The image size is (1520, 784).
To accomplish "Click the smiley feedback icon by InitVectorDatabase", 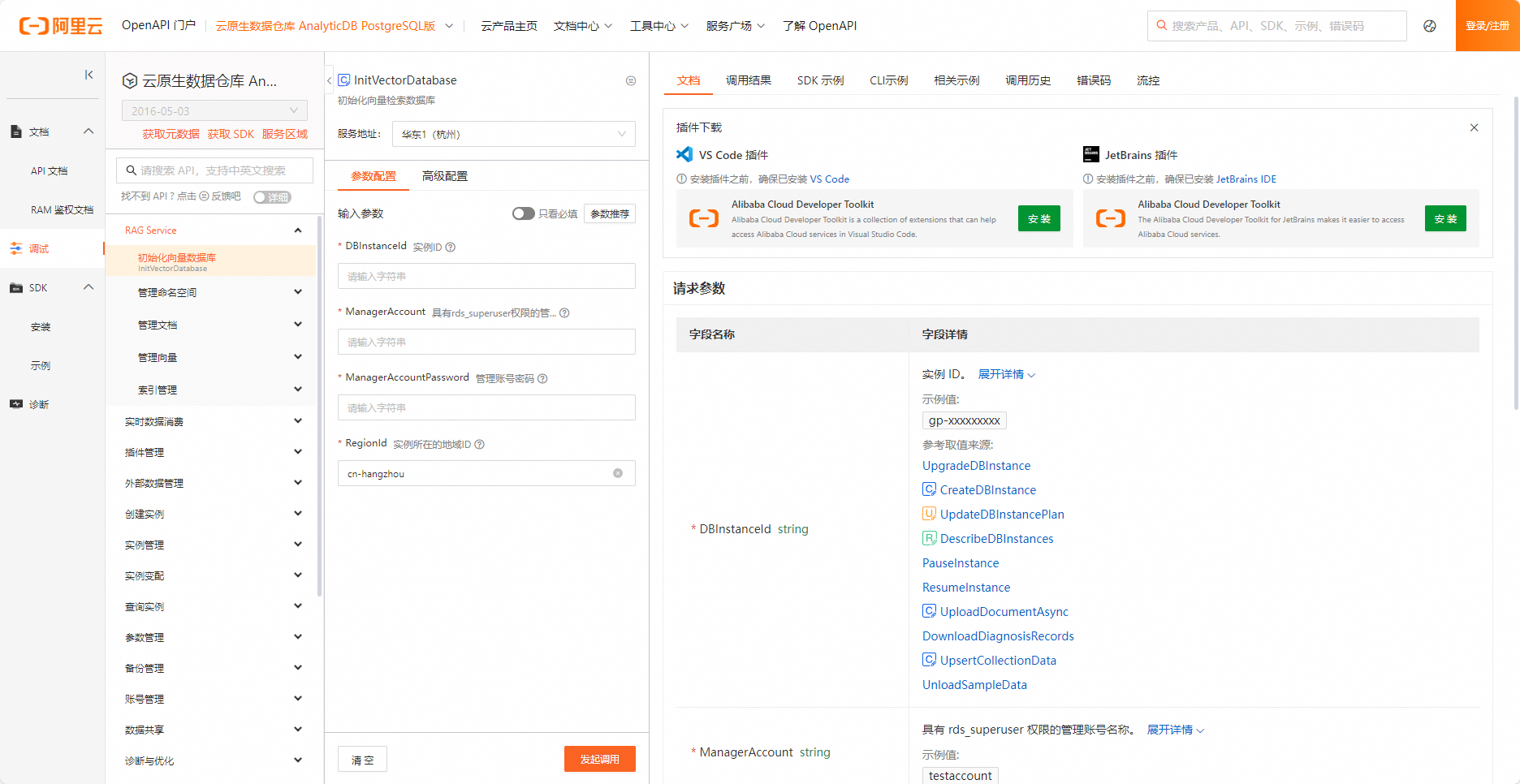I will point(631,80).
